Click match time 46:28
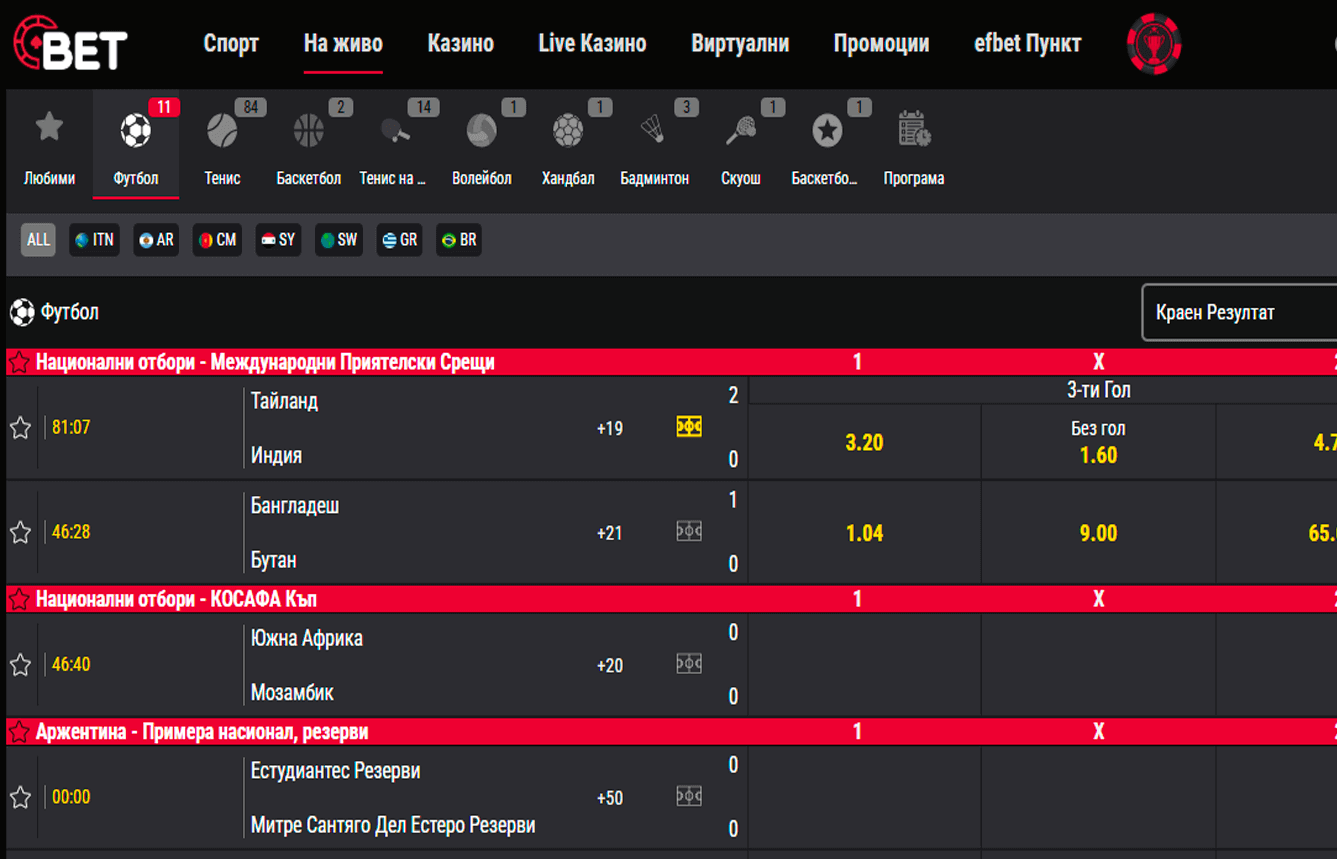The height and width of the screenshot is (859, 1337). tap(71, 532)
